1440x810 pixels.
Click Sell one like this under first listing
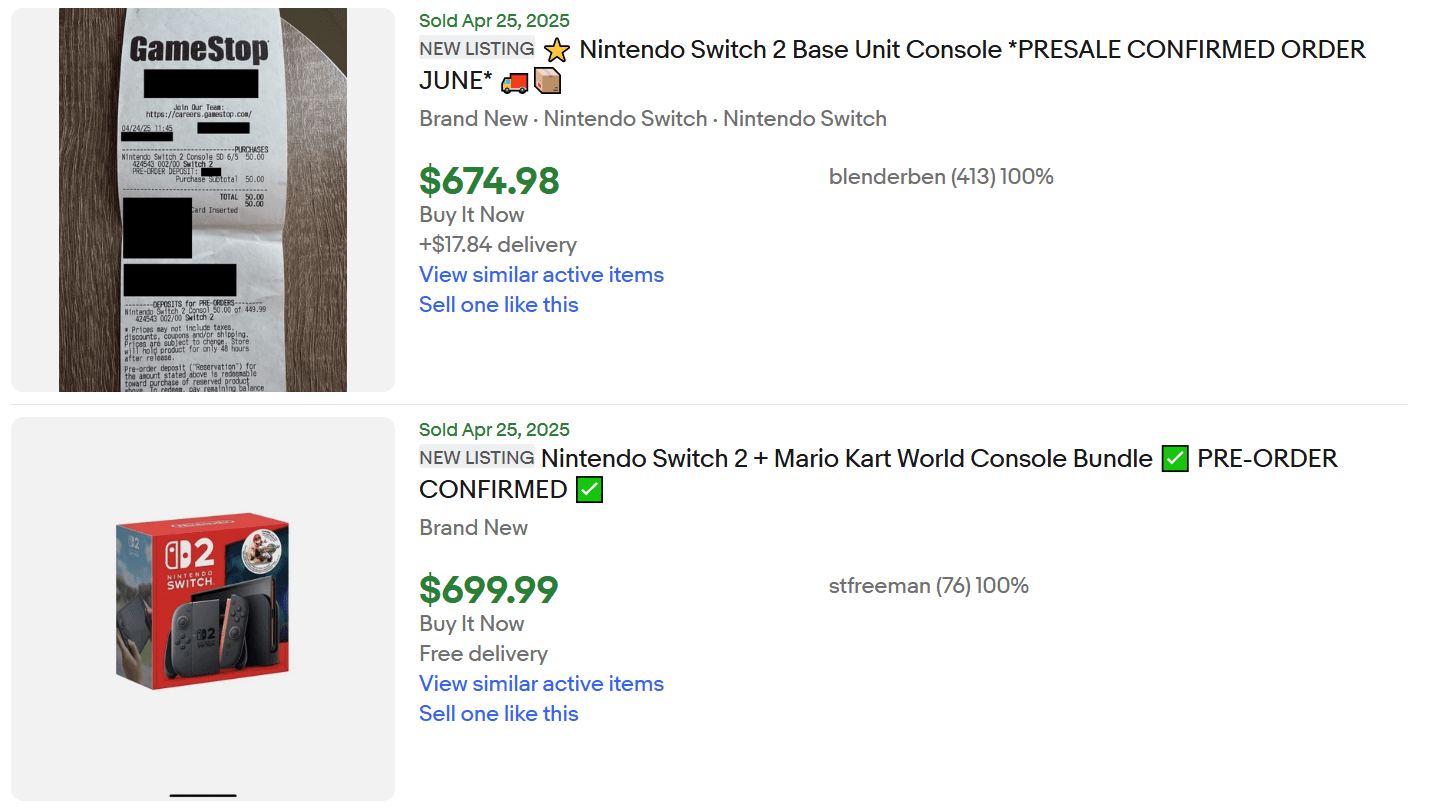[x=498, y=304]
